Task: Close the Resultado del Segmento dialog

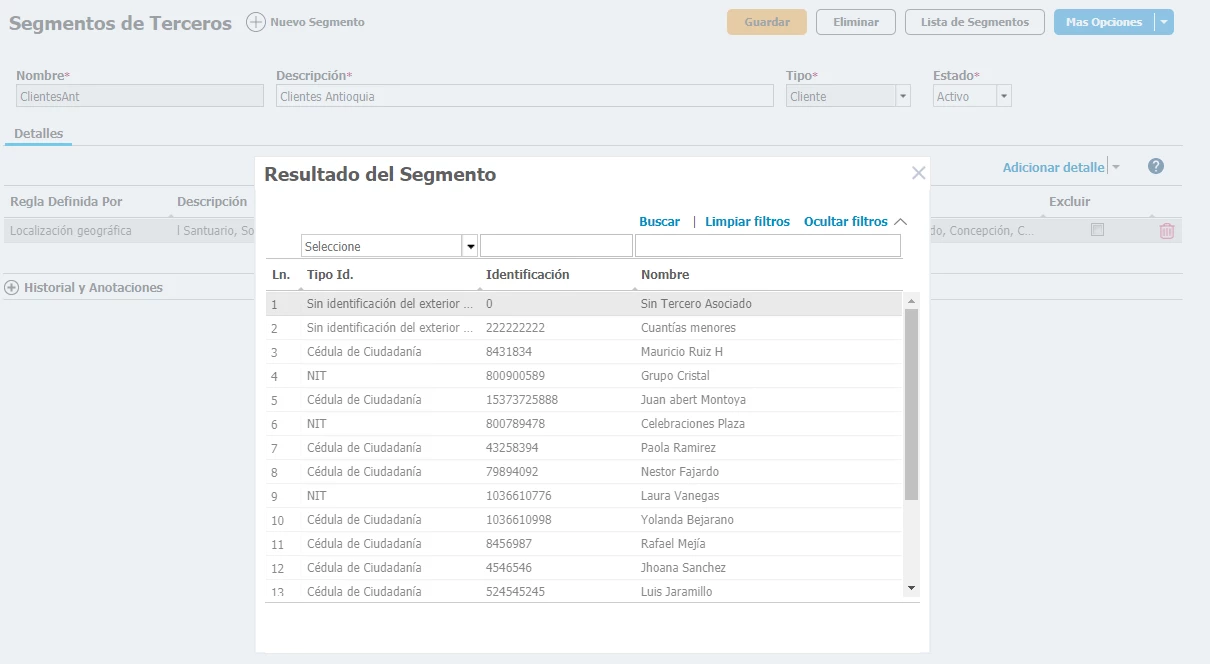Action: 918,173
